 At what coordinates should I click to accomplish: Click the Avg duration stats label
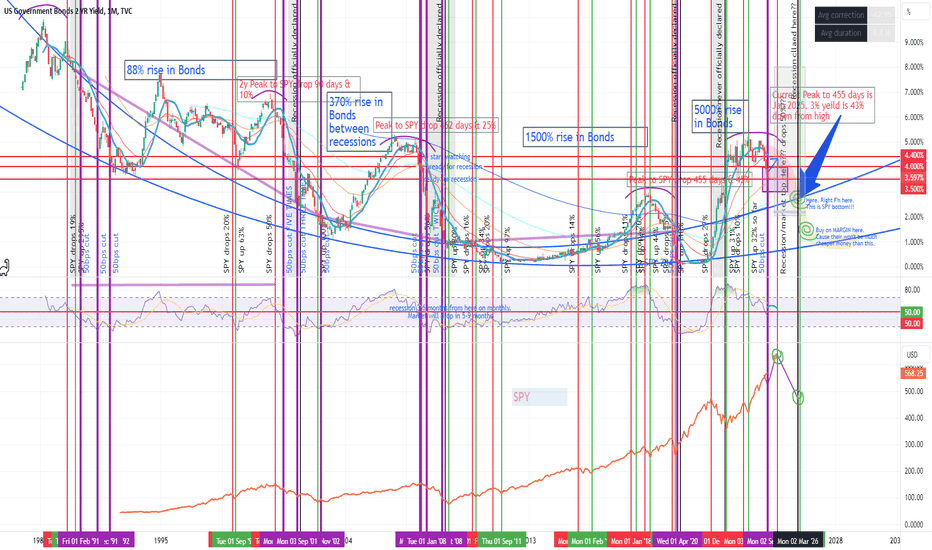[x=840, y=33]
